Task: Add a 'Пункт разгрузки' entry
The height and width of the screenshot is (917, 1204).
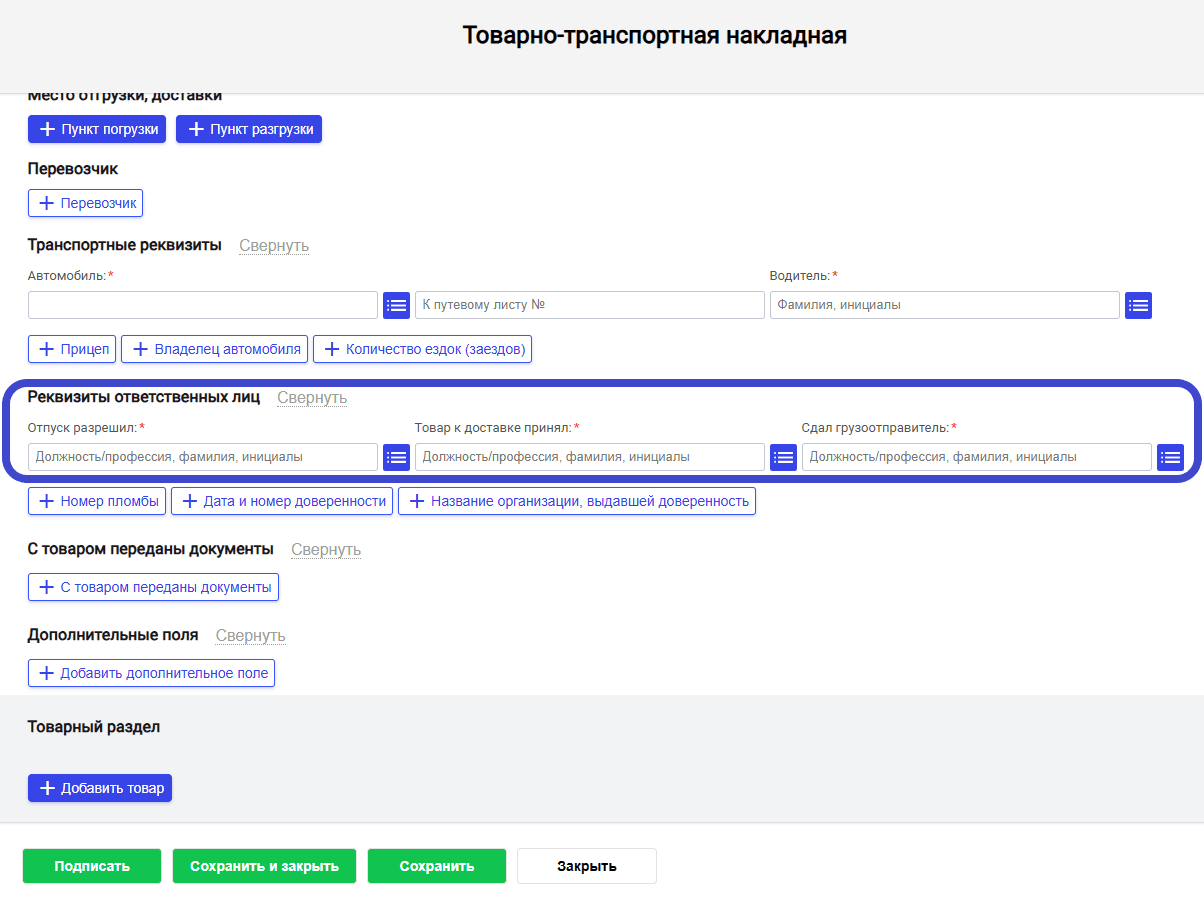Action: [x=248, y=129]
